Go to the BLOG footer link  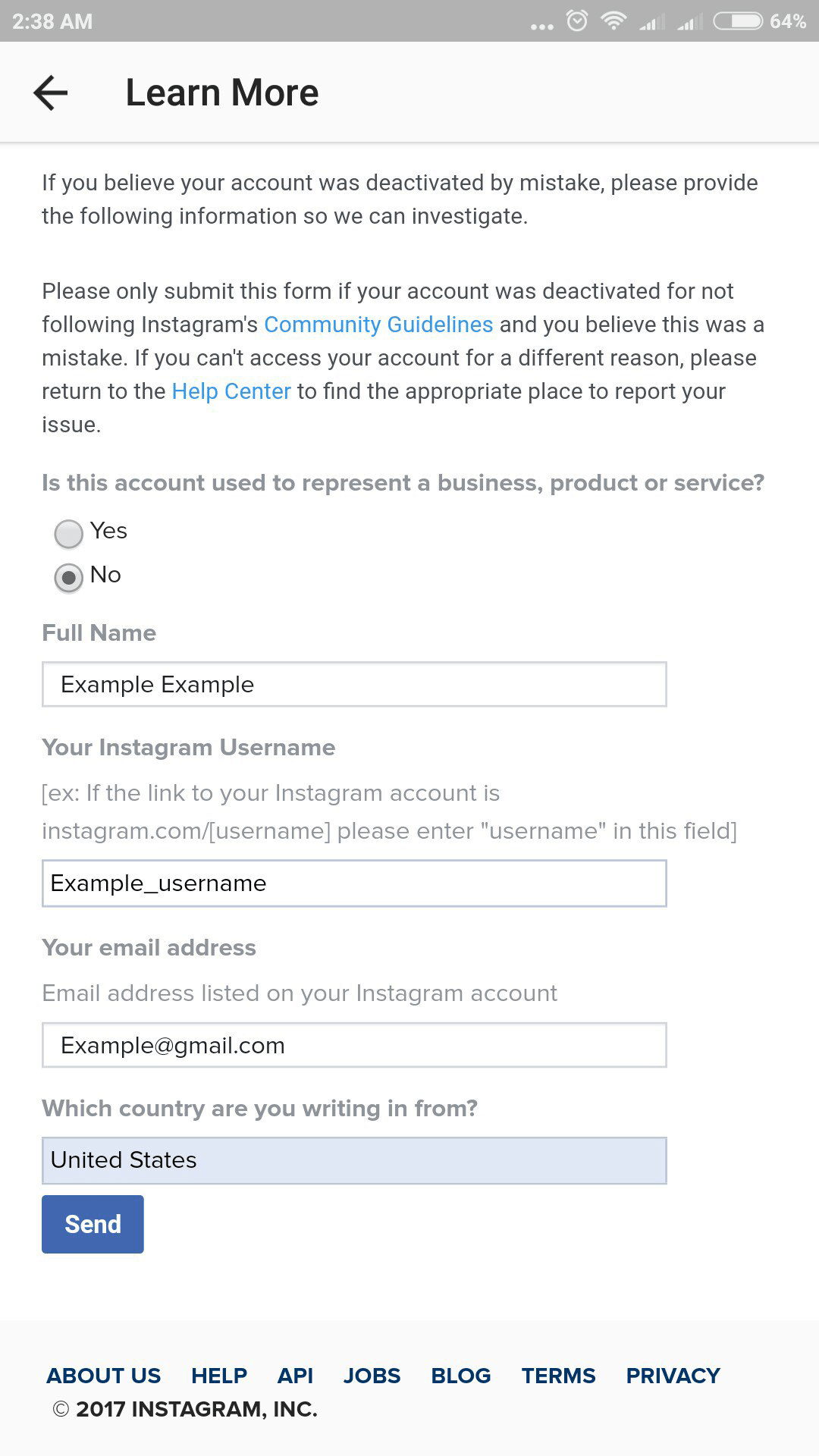tap(461, 1376)
